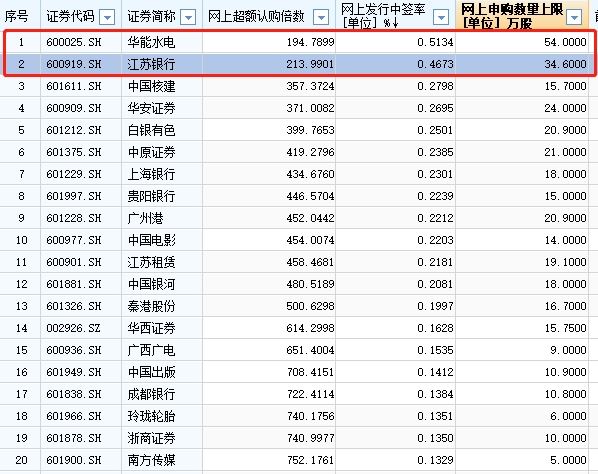Click the 网上发行中签率 header label
The width and height of the screenshot is (598, 474).
pos(383,16)
